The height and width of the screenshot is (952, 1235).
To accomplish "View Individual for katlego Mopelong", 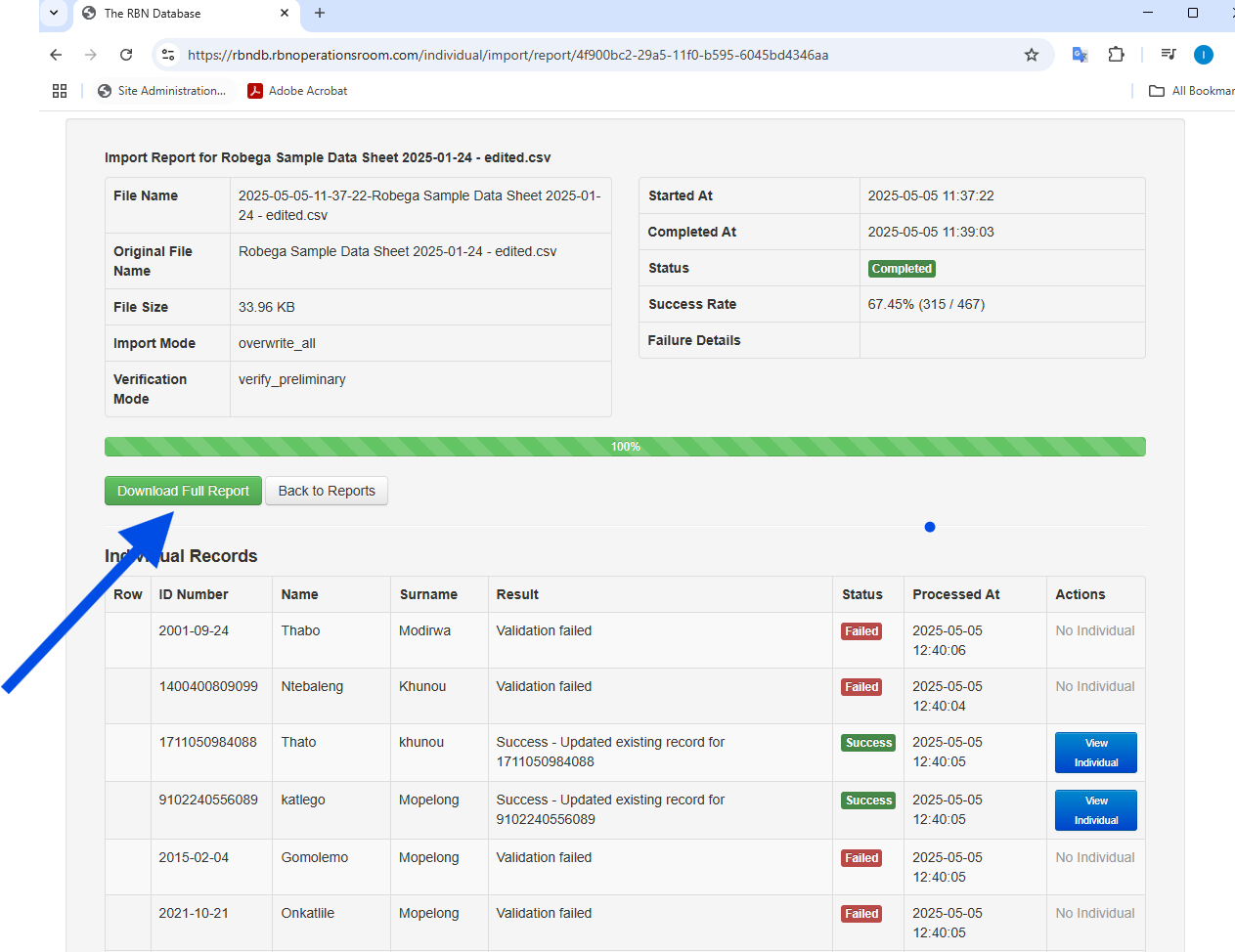I will pos(1095,810).
